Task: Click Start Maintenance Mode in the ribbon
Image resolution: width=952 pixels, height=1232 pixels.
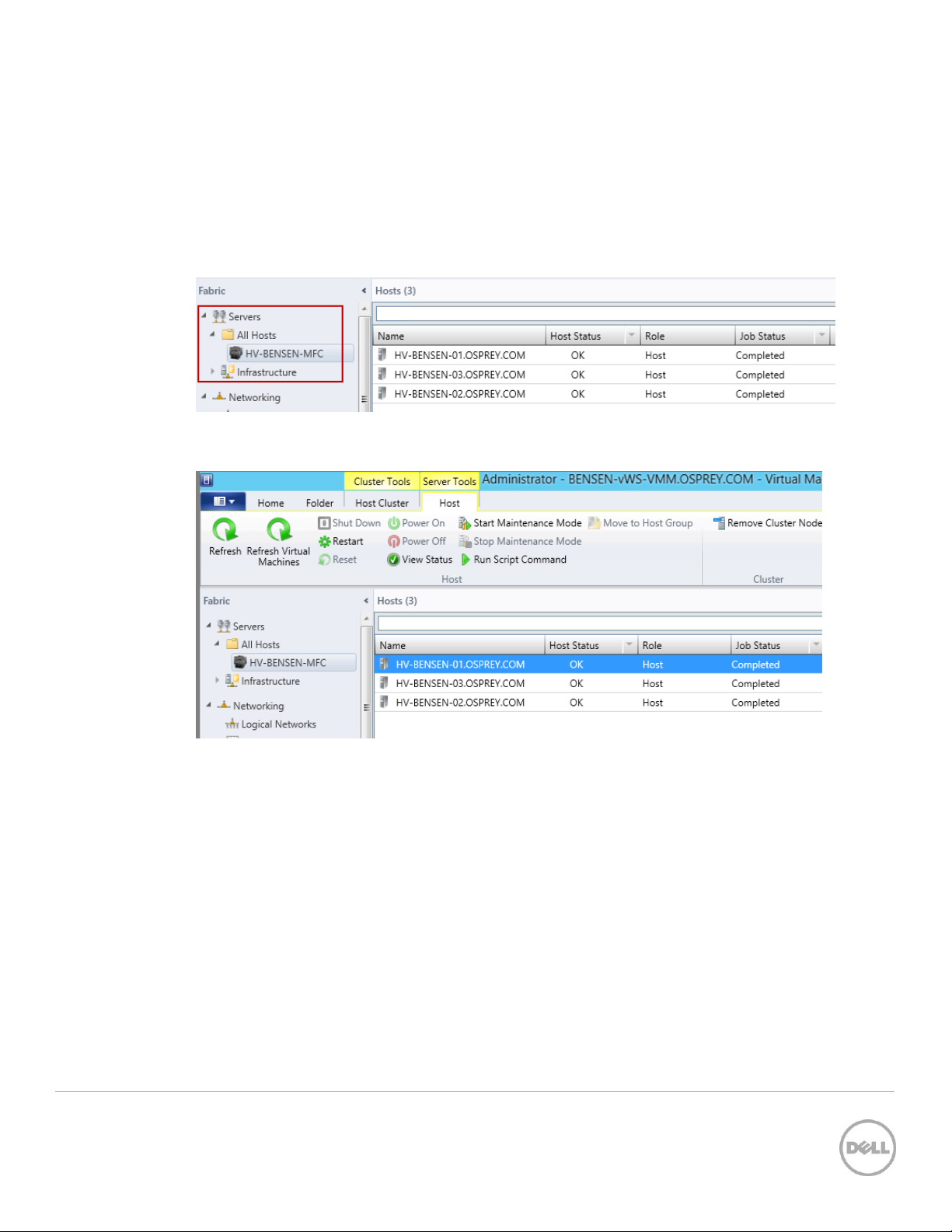Action: pyautogui.click(x=520, y=523)
